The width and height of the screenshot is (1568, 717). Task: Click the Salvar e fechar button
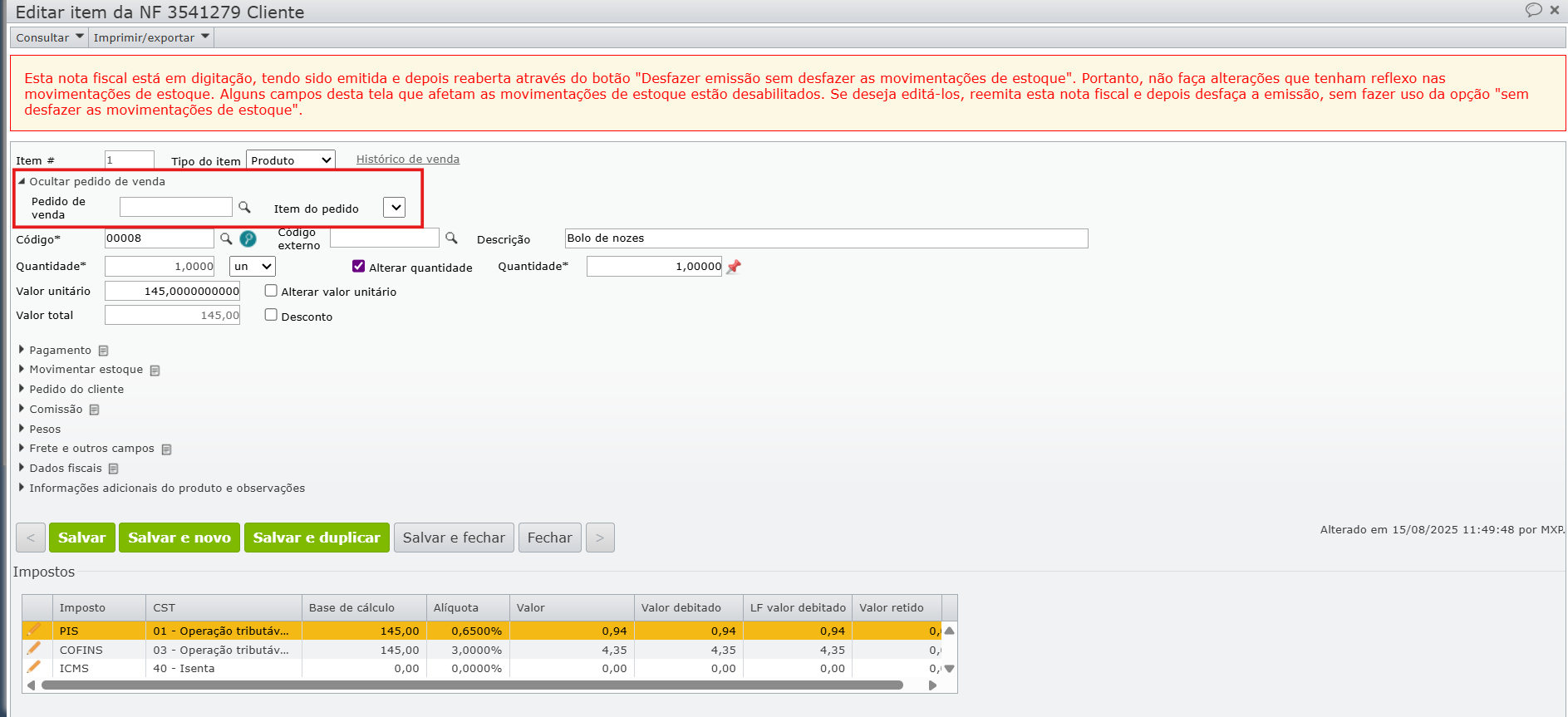click(x=454, y=538)
